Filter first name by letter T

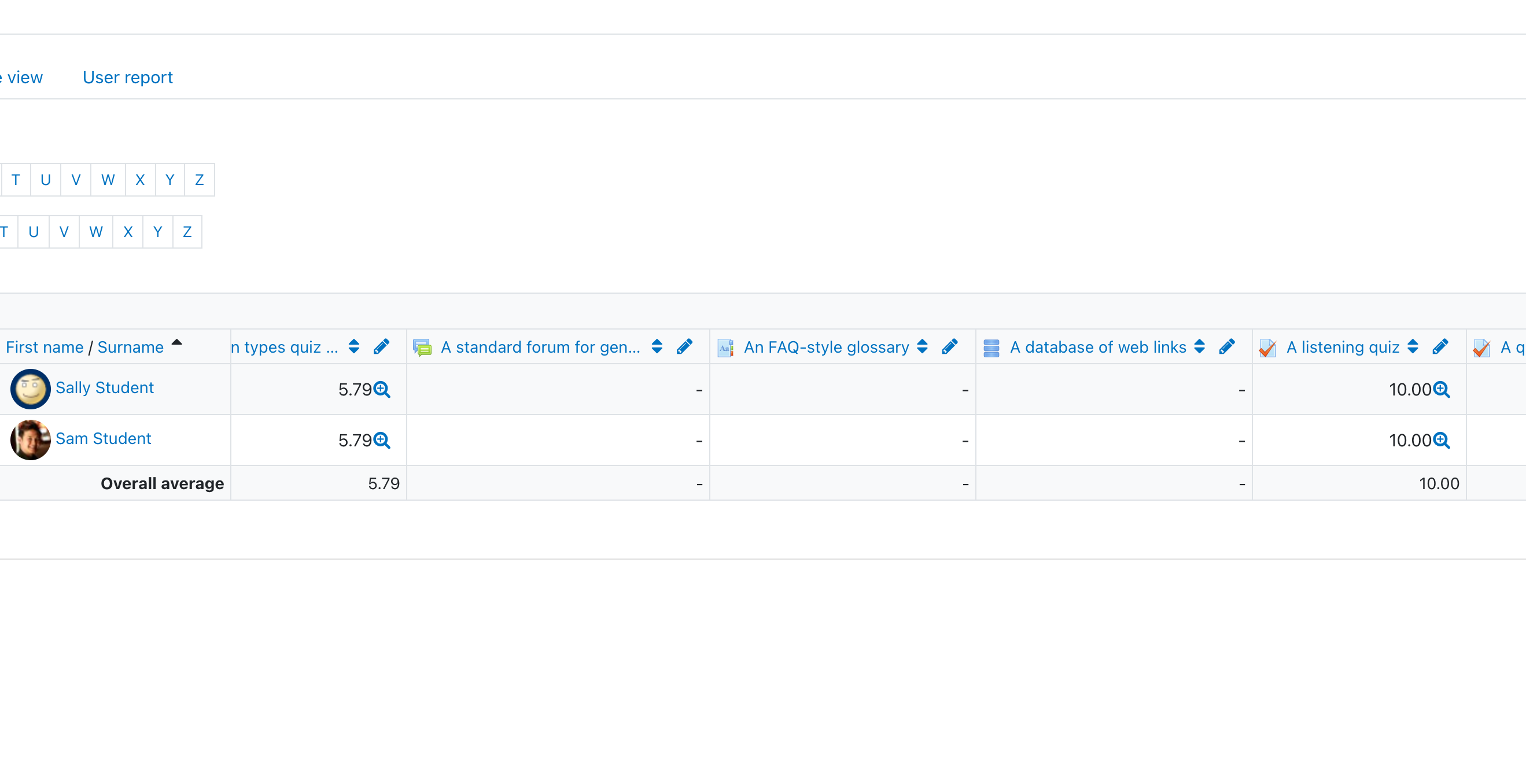coord(16,180)
